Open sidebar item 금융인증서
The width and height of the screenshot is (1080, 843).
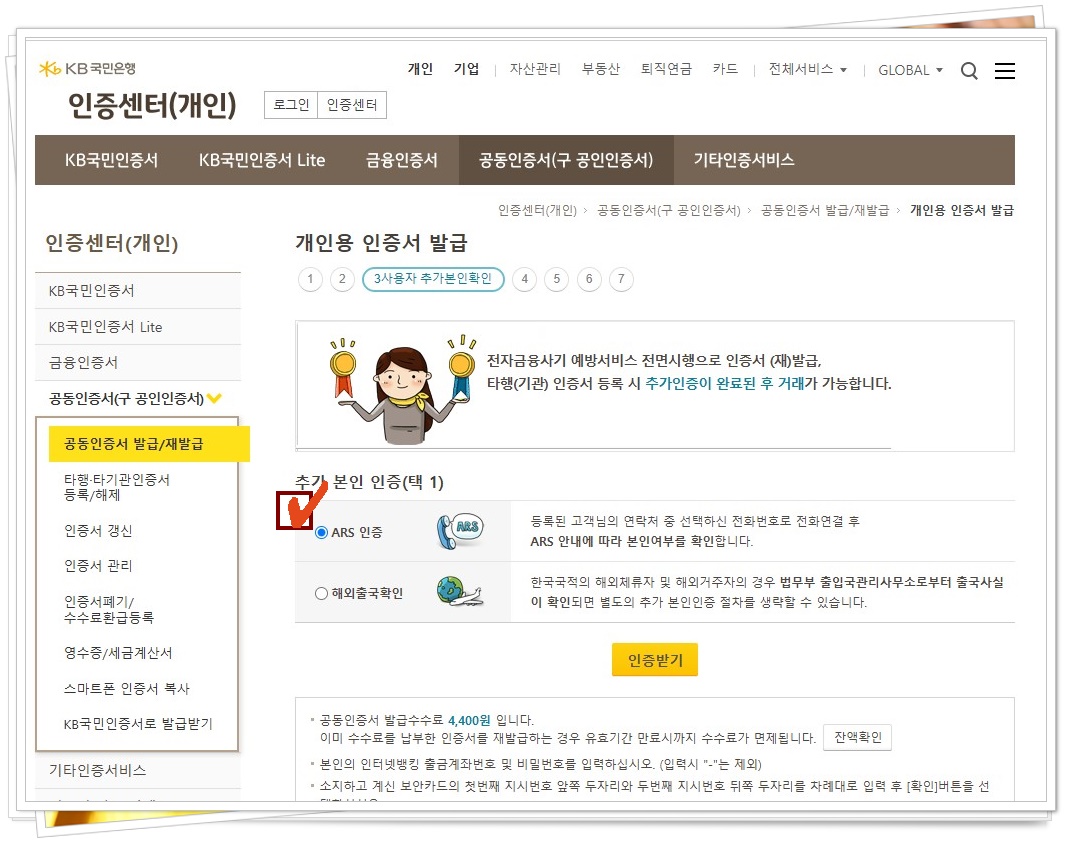(x=138, y=362)
